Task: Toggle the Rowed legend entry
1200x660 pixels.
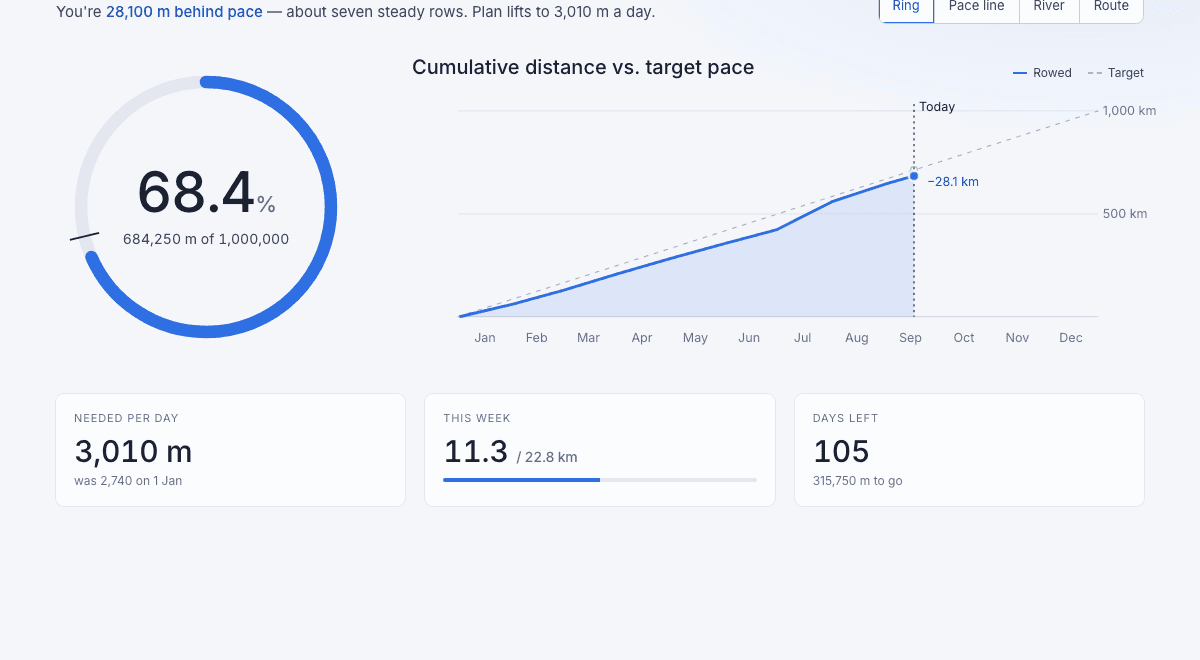Action: [1042, 73]
